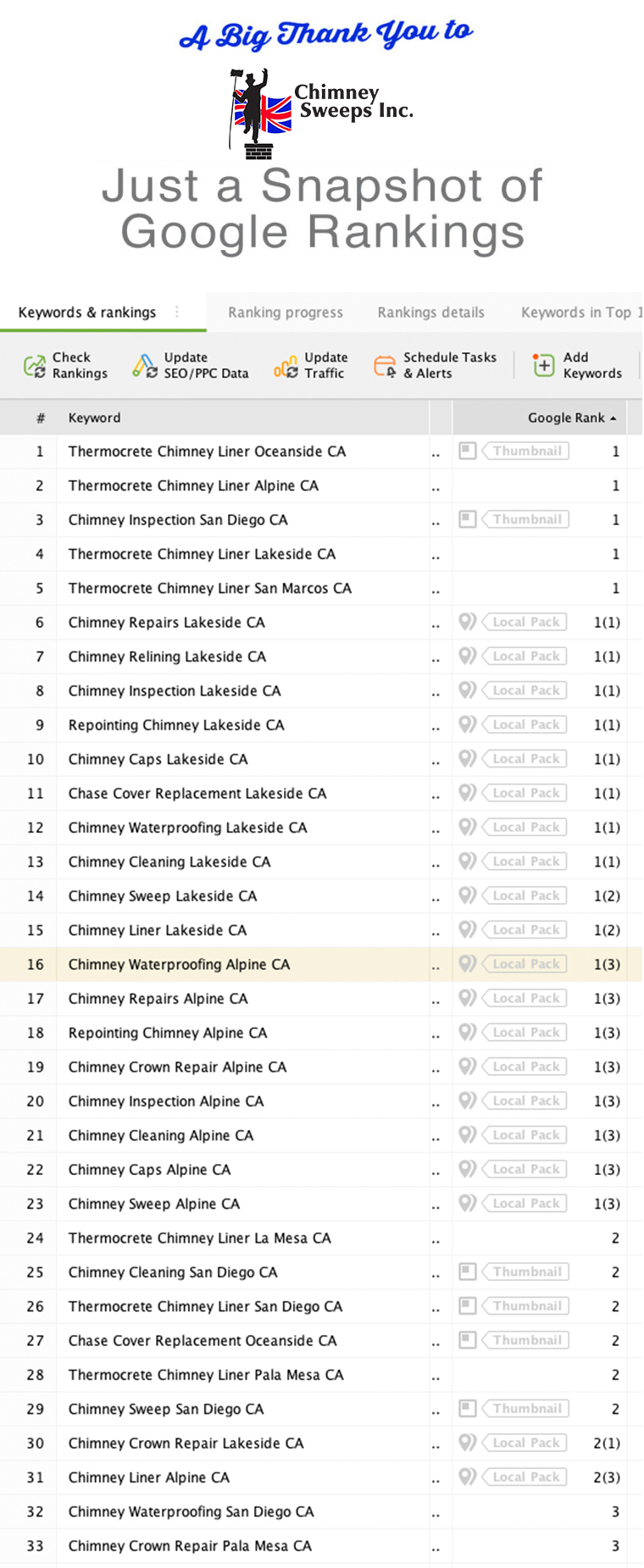Open the Keywords in Top tab
This screenshot has height=1568, width=644.
pyautogui.click(x=581, y=313)
